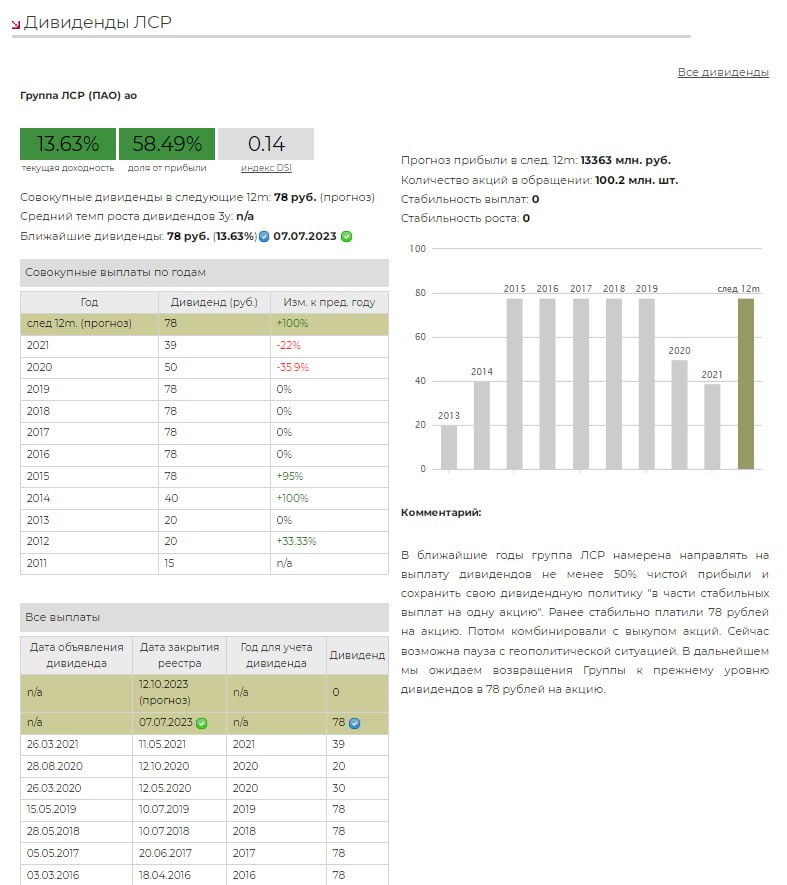
Task: Click the 'Дивиденд (руб.)' column header
Action: tap(214, 303)
